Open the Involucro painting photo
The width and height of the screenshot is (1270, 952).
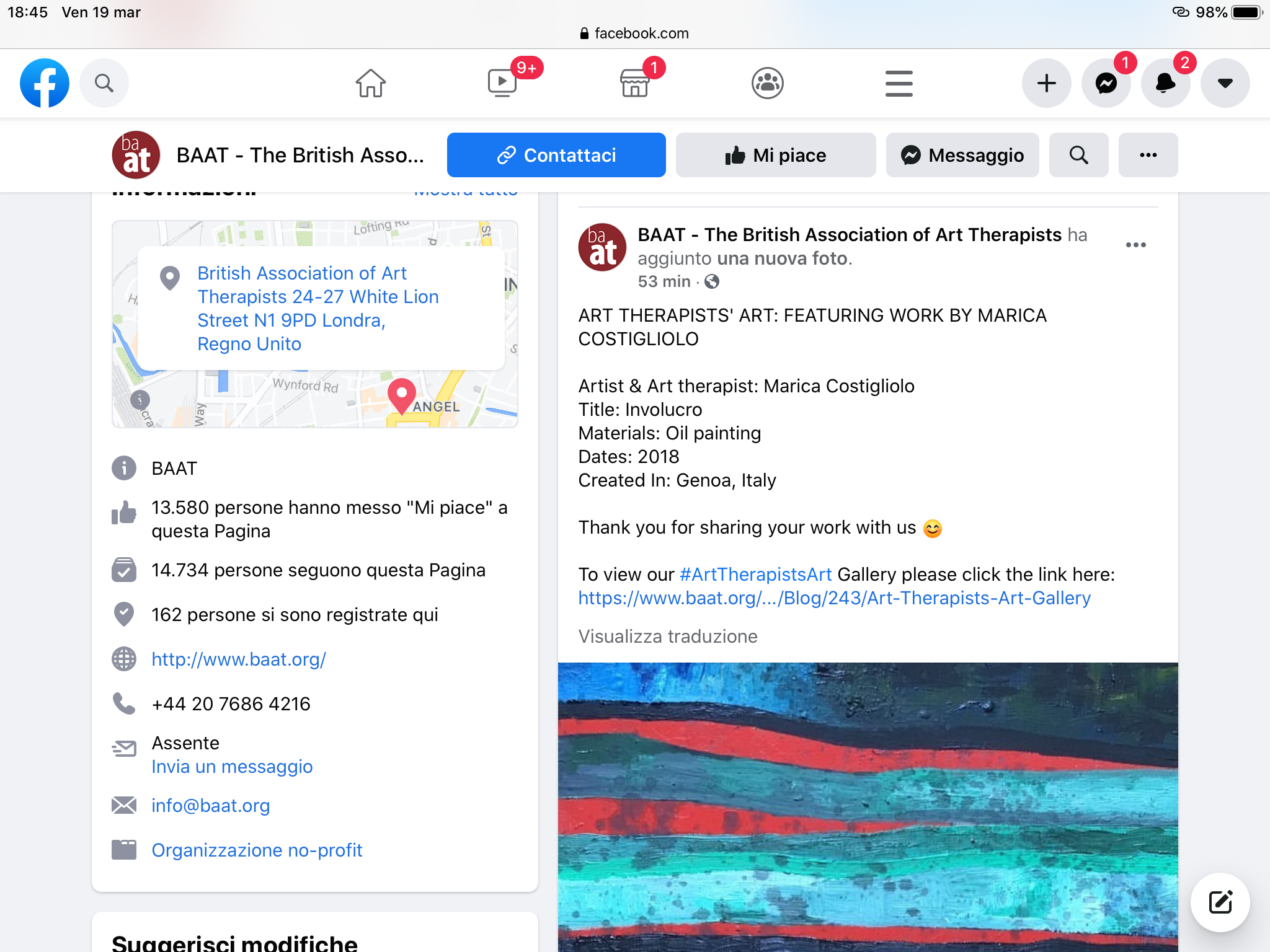868,807
